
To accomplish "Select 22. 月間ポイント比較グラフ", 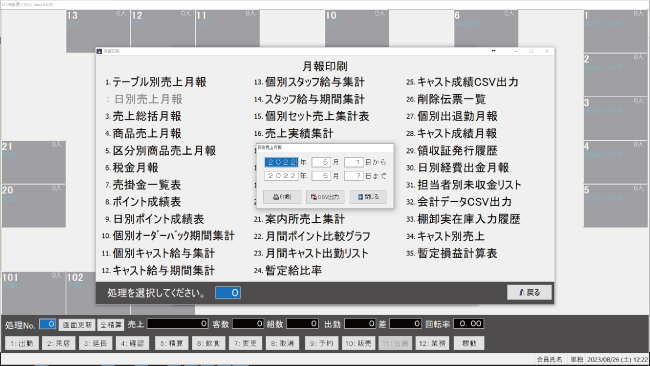I will 312,236.
